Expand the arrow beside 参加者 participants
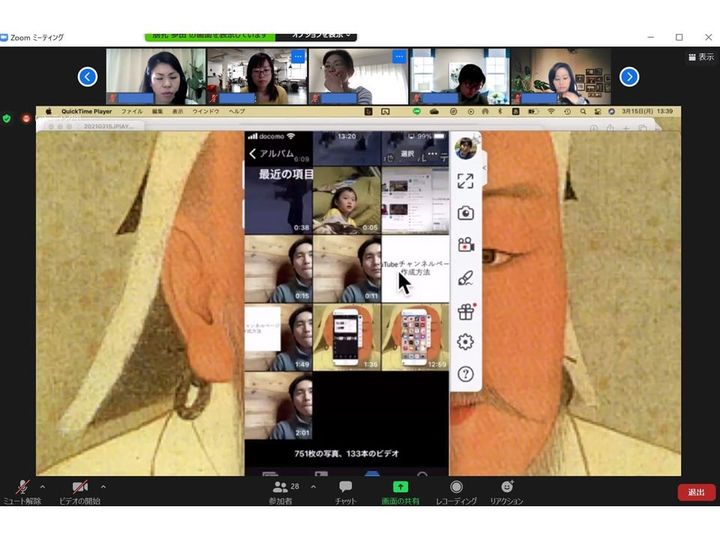 click(x=313, y=487)
